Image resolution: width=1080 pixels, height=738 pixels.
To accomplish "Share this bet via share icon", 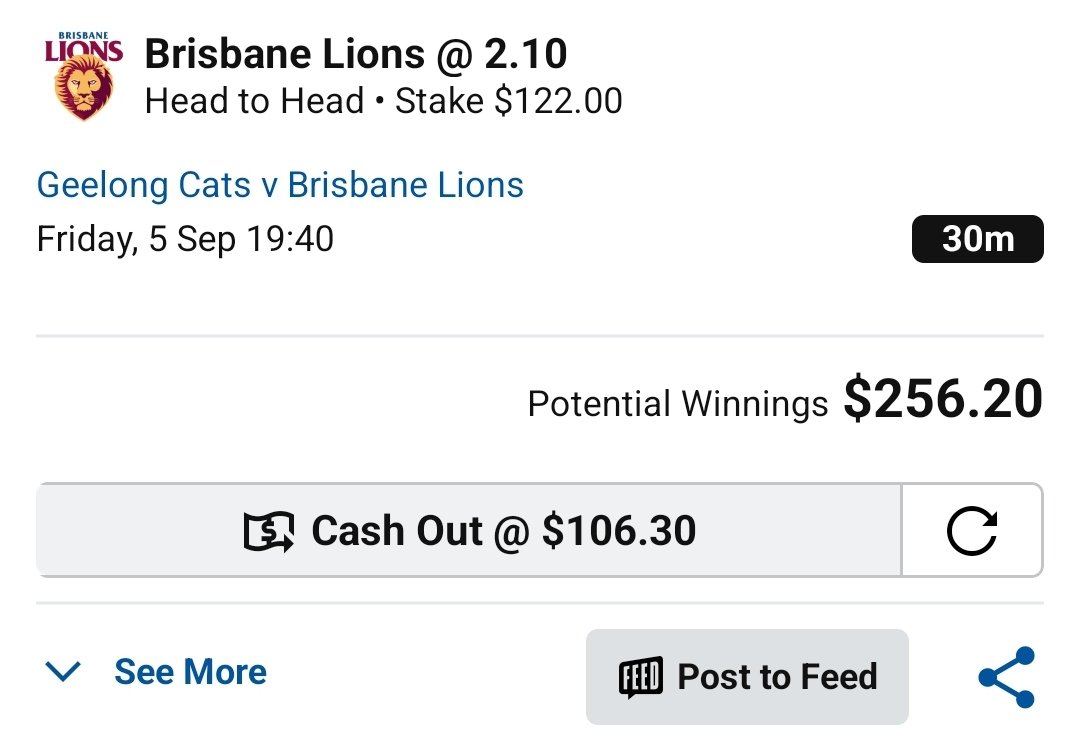I will [1006, 677].
